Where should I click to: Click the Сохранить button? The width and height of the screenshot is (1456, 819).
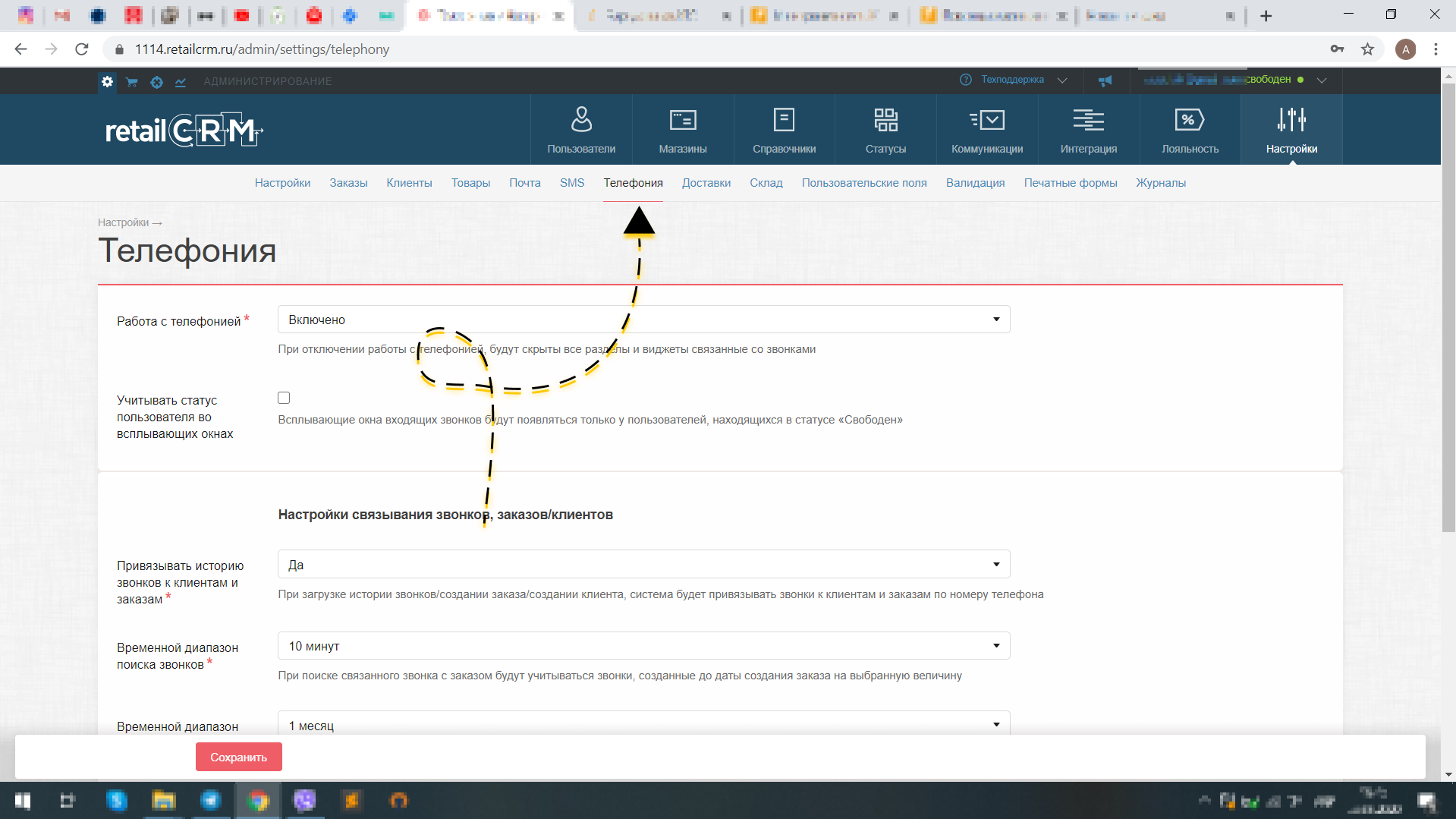pyautogui.click(x=238, y=757)
